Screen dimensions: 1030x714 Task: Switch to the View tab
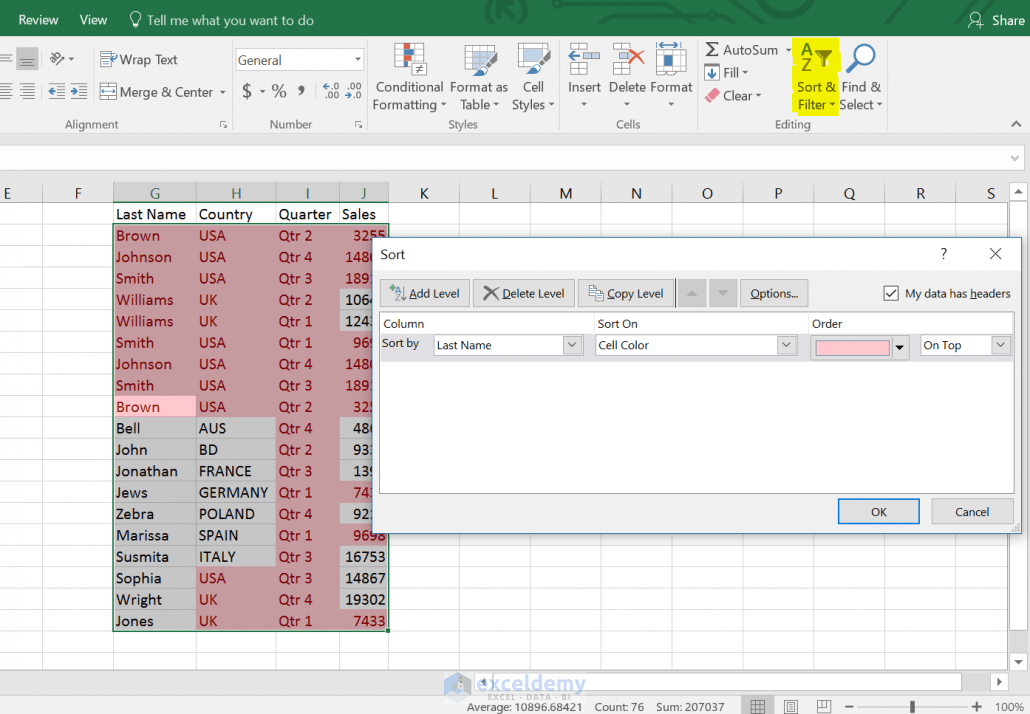[93, 18]
